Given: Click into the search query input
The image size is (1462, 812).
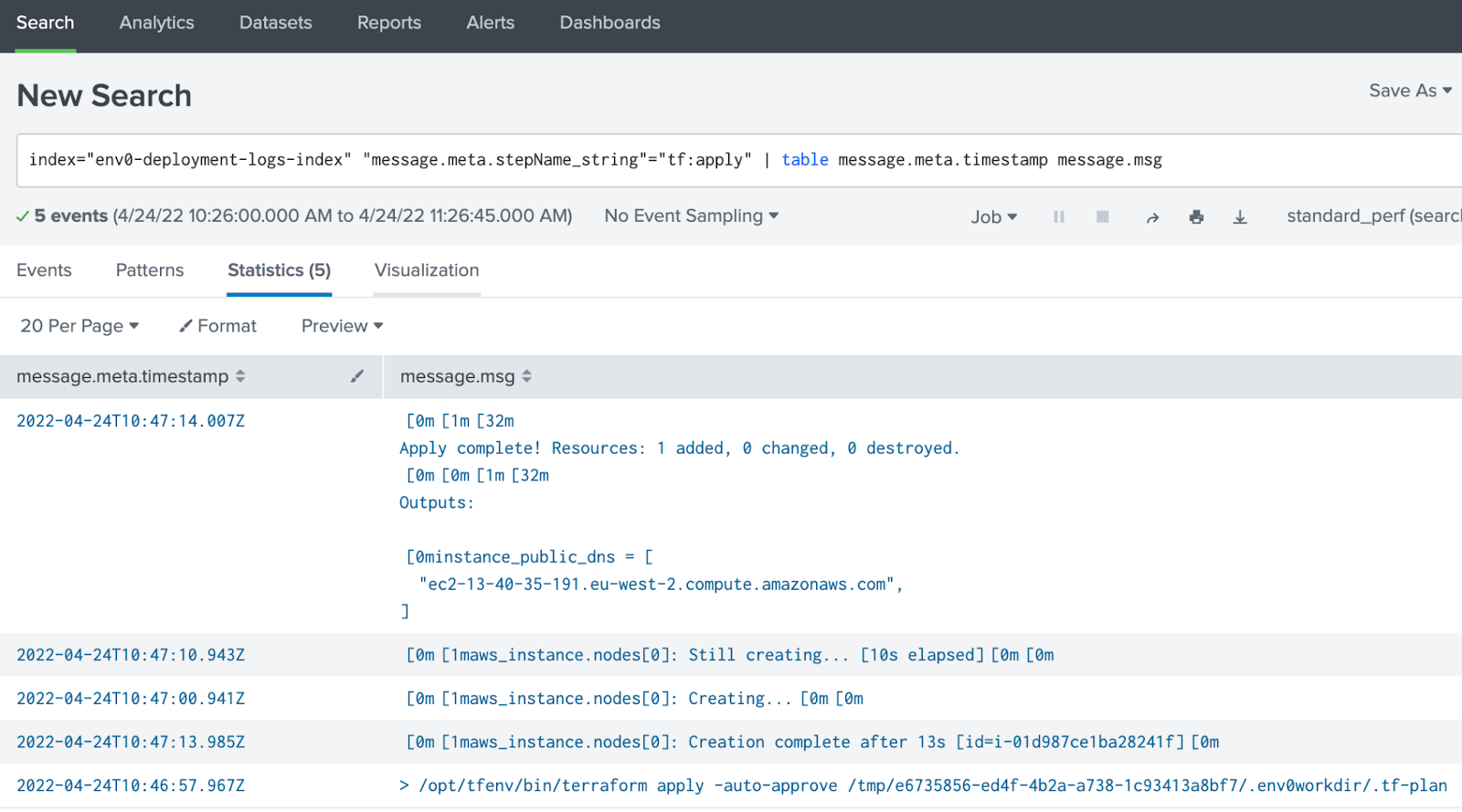Looking at the screenshot, I should [x=740, y=160].
